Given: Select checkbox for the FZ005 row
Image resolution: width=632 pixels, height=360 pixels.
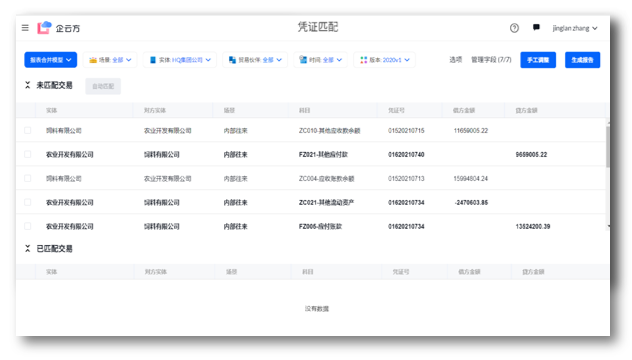Looking at the screenshot, I should point(27,226).
